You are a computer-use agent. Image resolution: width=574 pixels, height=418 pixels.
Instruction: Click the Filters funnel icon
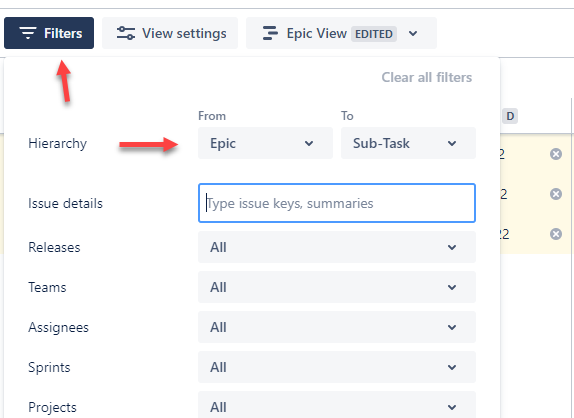28,33
